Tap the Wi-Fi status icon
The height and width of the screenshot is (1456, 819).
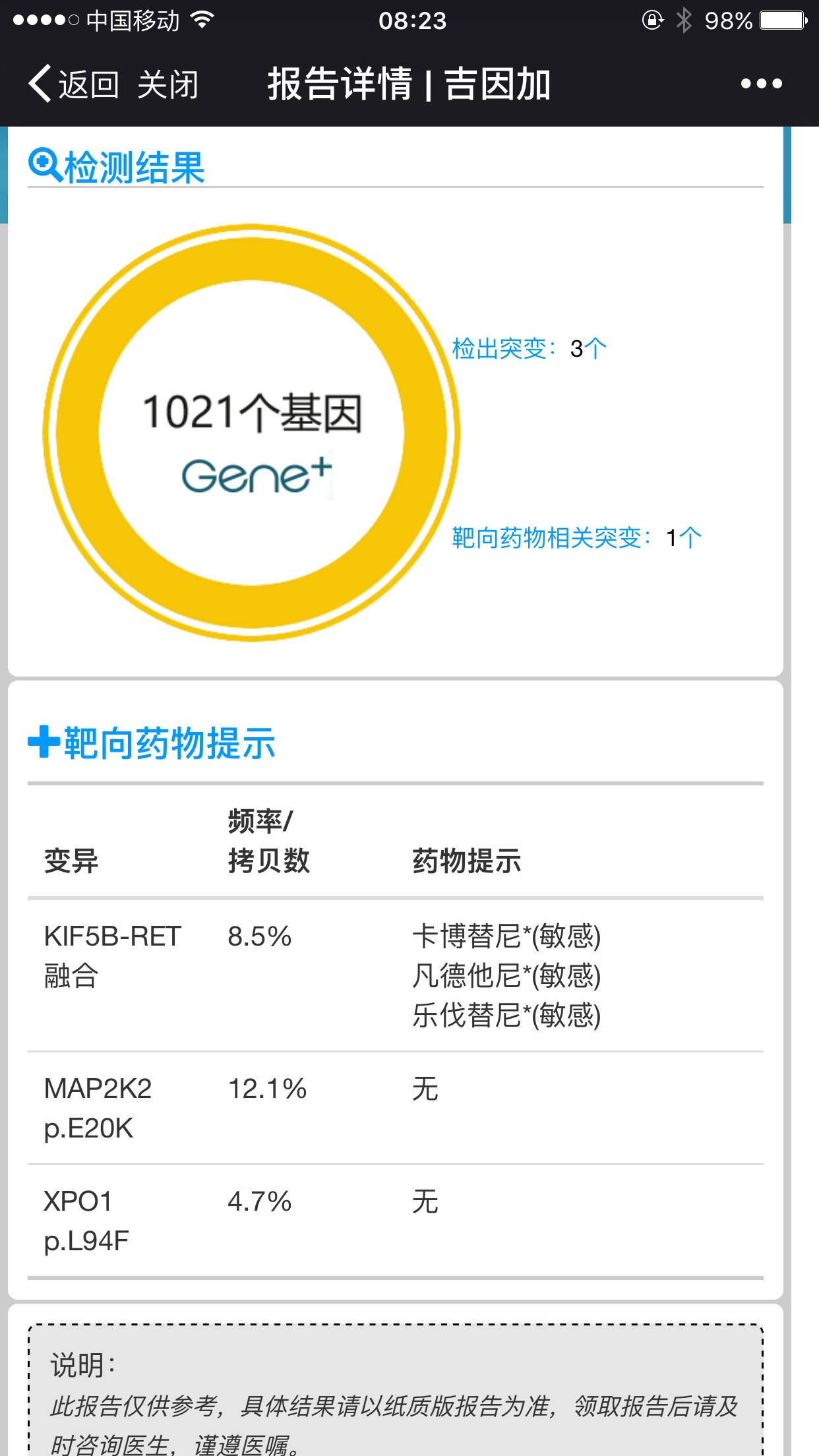[202, 20]
